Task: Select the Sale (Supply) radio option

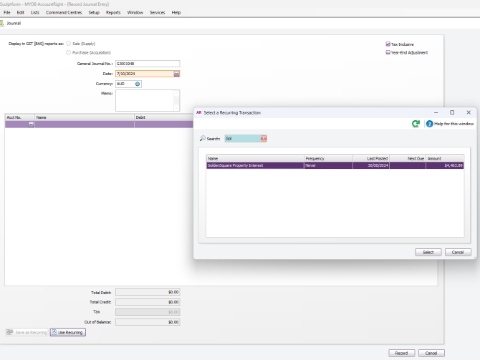Action: coord(68,44)
